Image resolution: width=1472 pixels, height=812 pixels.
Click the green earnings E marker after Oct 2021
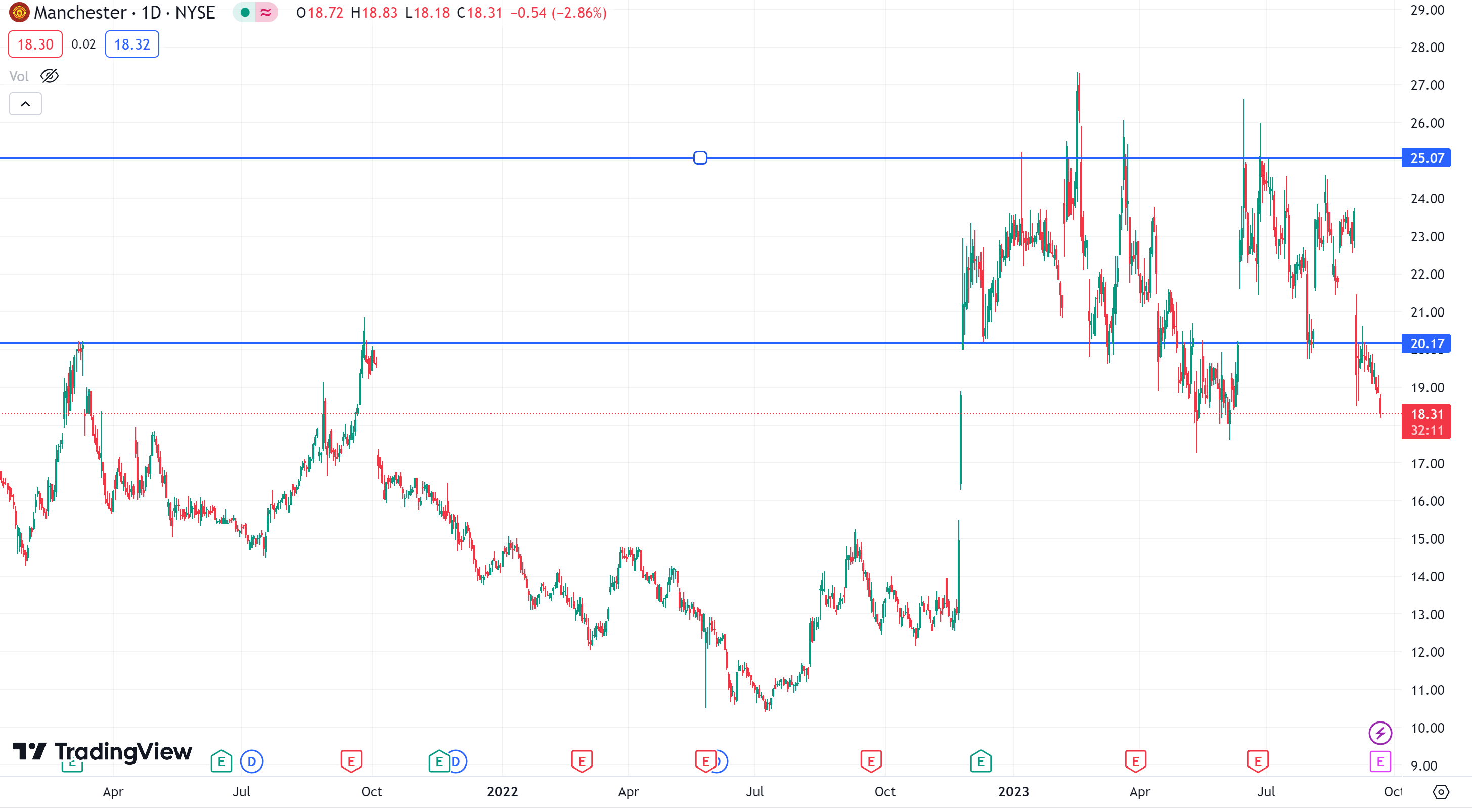coord(439,762)
